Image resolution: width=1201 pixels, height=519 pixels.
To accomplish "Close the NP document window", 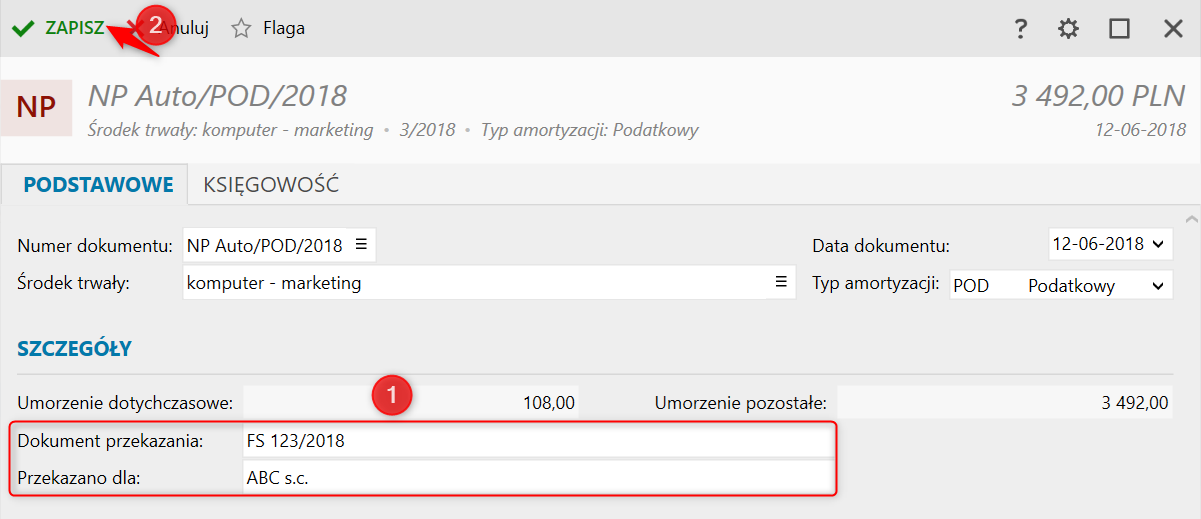I will coord(1173,29).
